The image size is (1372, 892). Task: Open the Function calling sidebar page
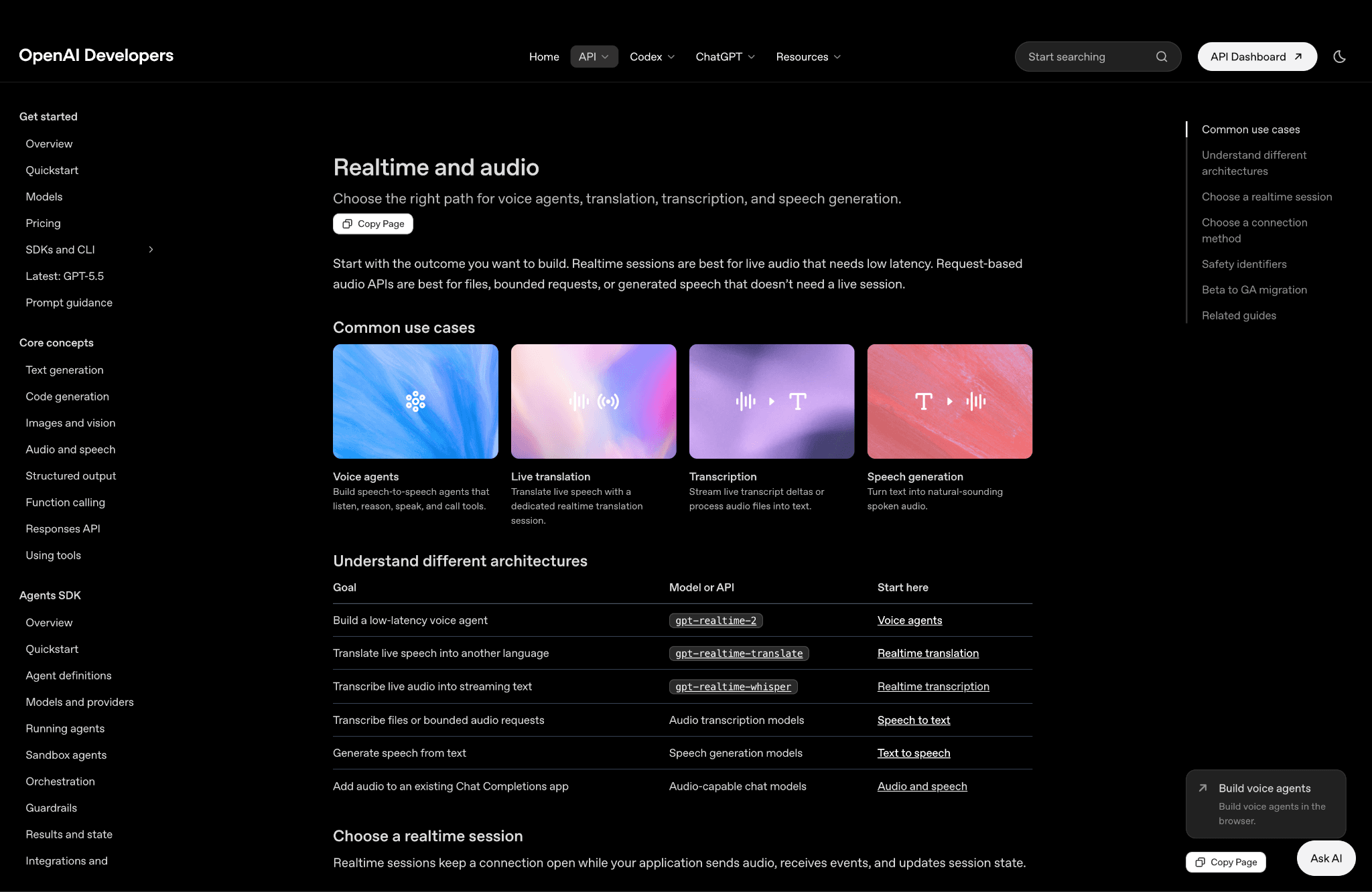click(x=65, y=503)
